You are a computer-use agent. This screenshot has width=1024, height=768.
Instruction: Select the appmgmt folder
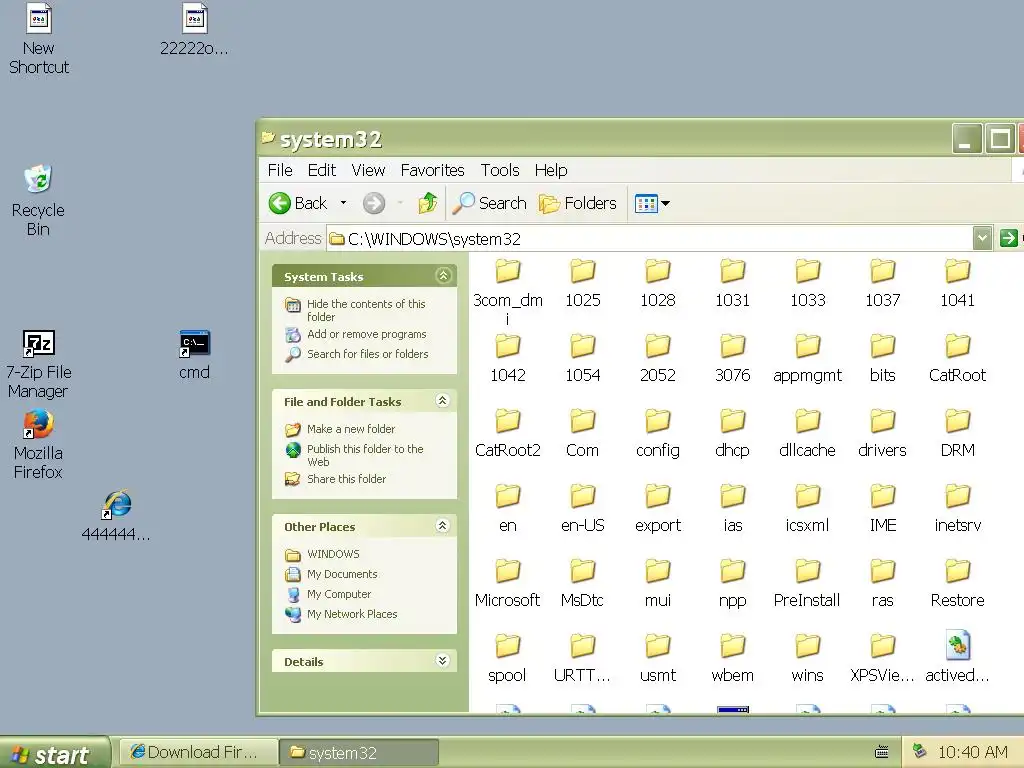808,359
